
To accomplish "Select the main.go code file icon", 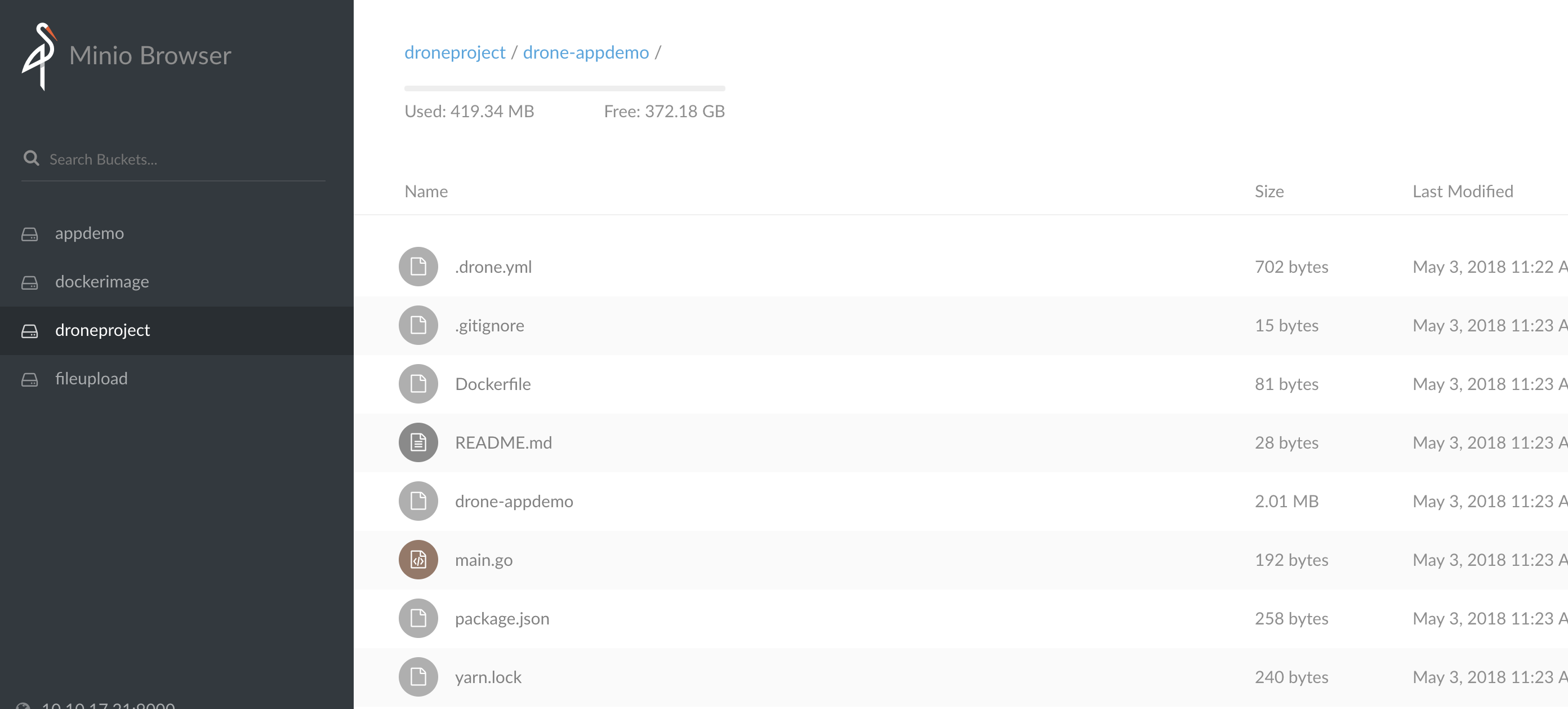I will [418, 560].
